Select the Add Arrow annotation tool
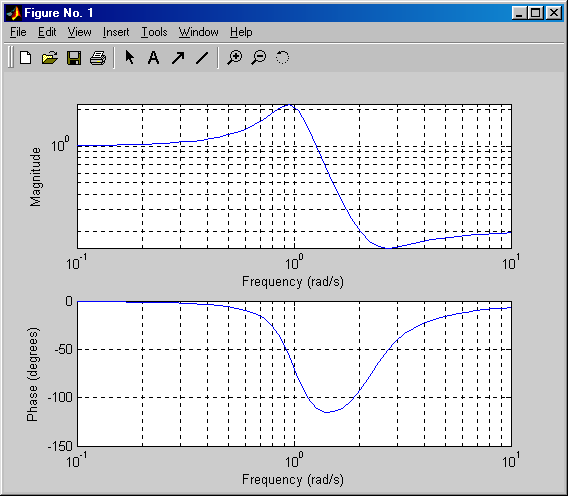This screenshot has width=568, height=496. pos(178,58)
